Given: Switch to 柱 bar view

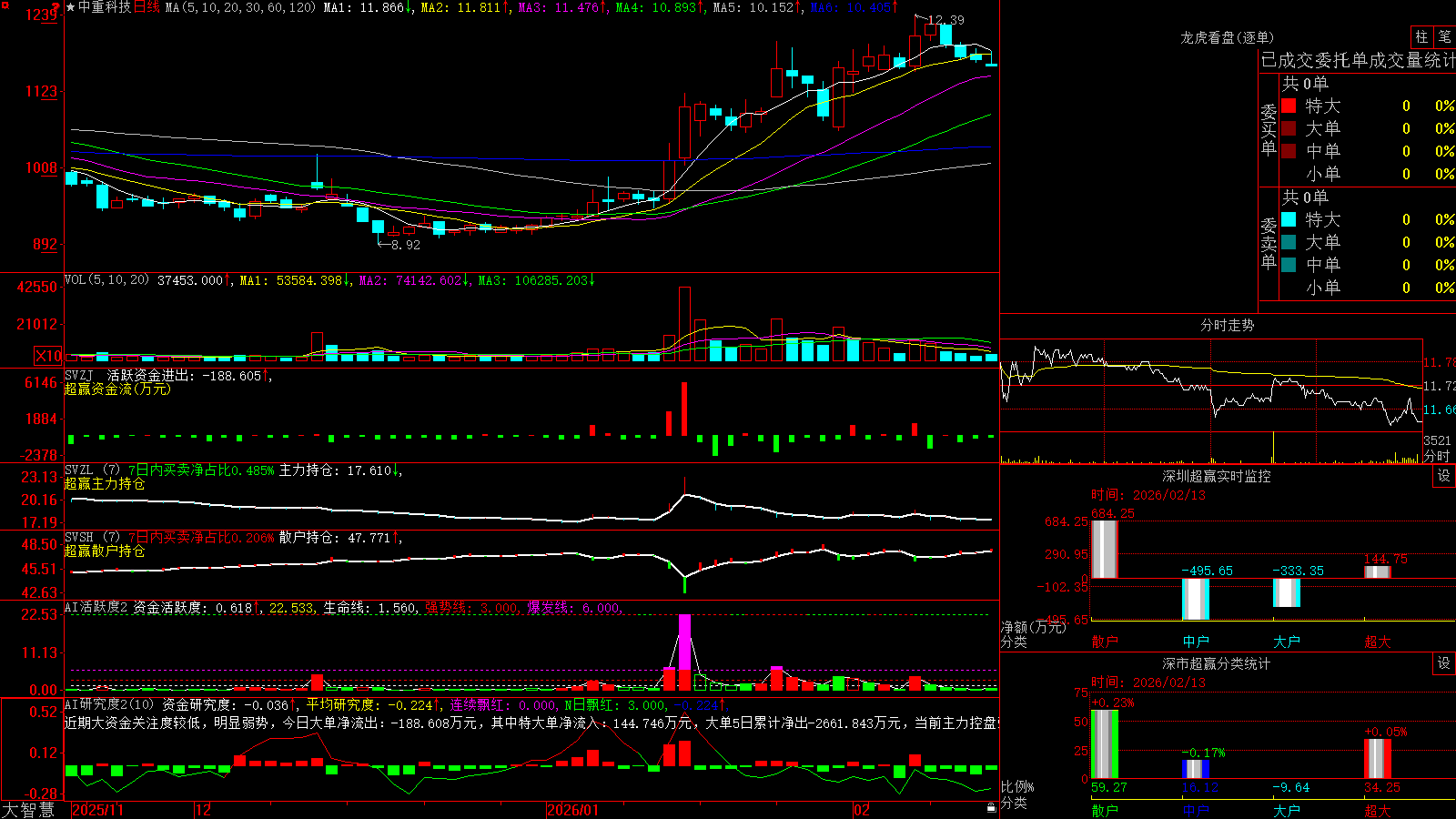Looking at the screenshot, I should coord(1421,36).
